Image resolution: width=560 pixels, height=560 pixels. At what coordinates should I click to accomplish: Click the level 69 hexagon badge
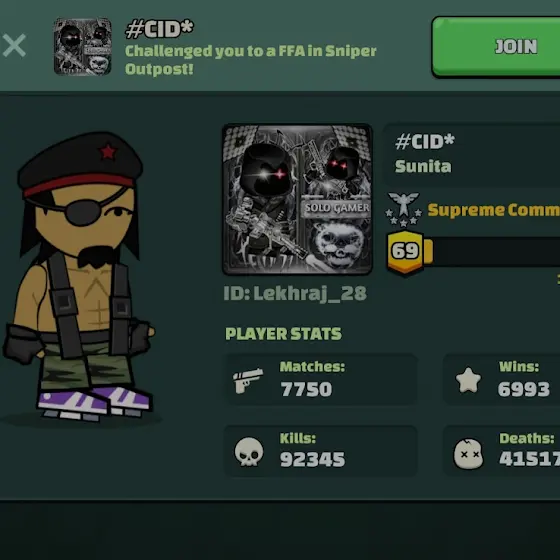(405, 252)
